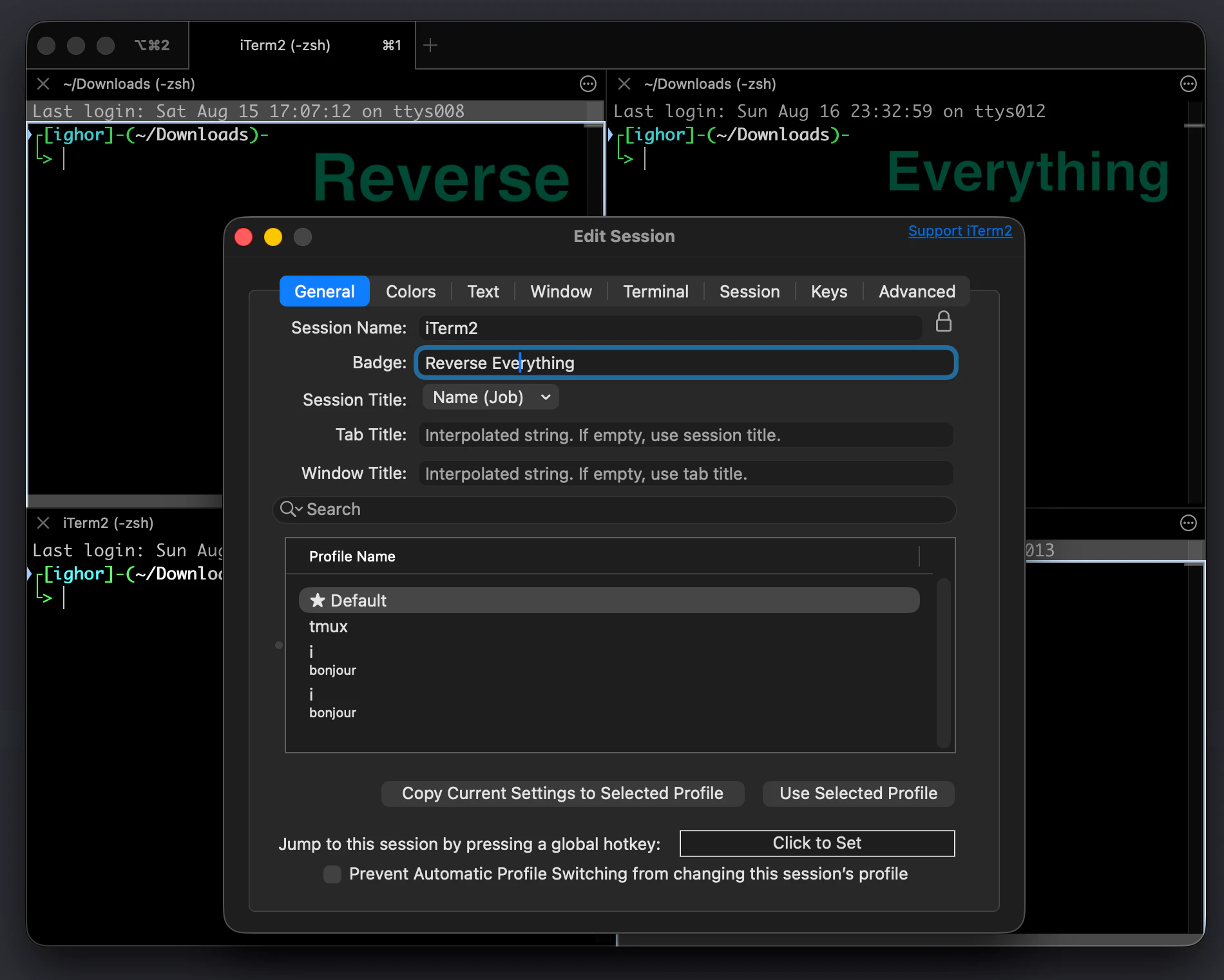Image resolution: width=1224 pixels, height=980 pixels.
Task: Click the Profile Name column header
Action: [x=352, y=556]
